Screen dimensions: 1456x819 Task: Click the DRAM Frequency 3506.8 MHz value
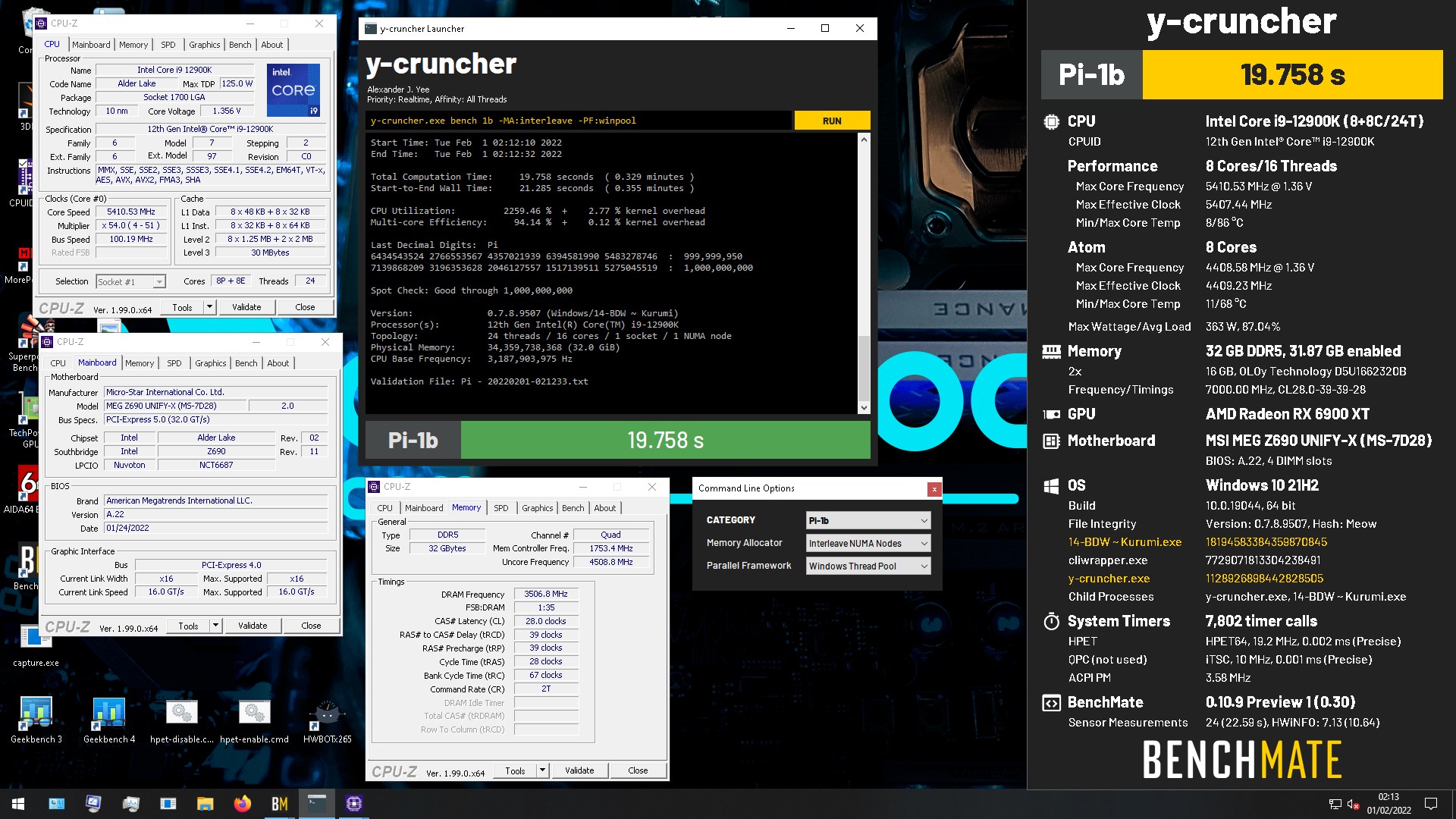click(x=546, y=594)
